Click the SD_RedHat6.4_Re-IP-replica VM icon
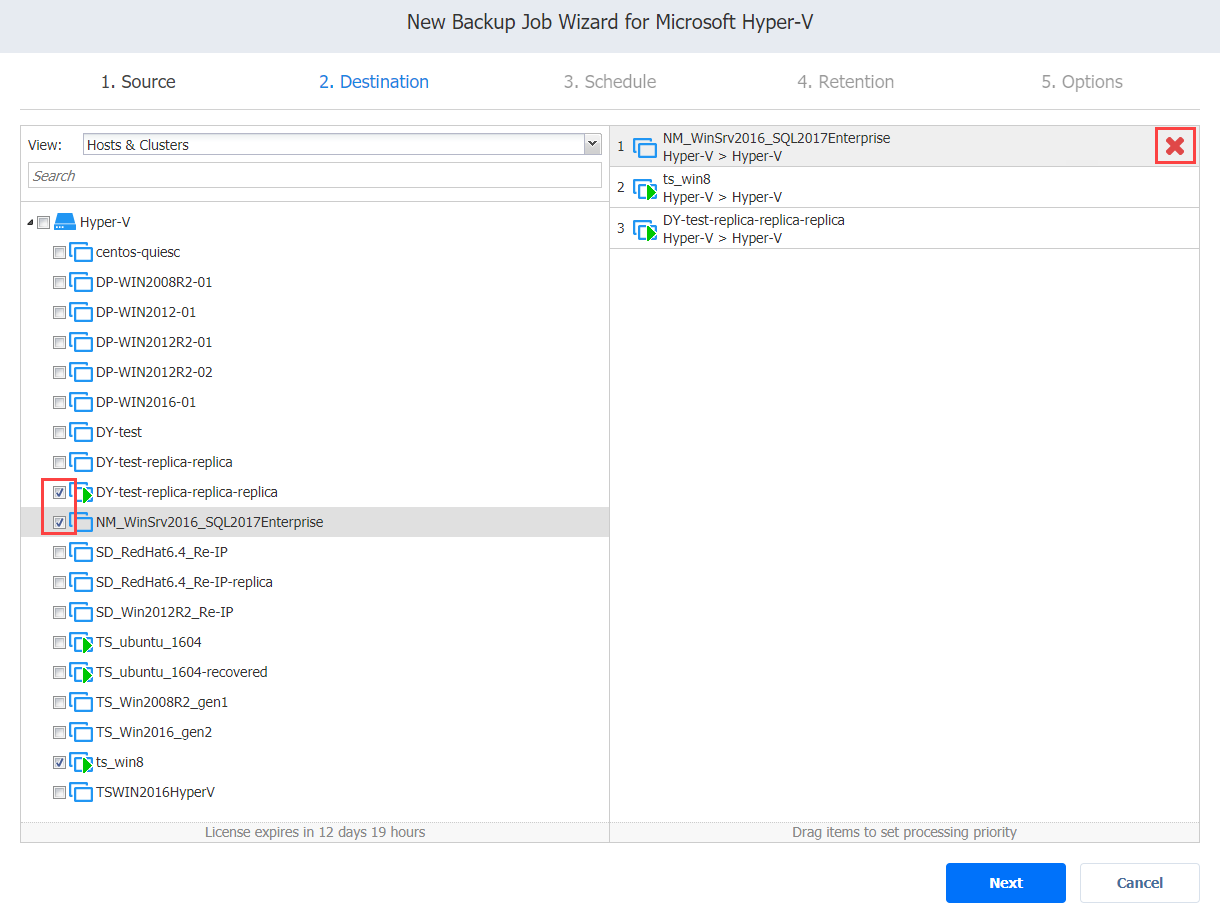Viewport: 1220px width, 911px height. [x=81, y=582]
